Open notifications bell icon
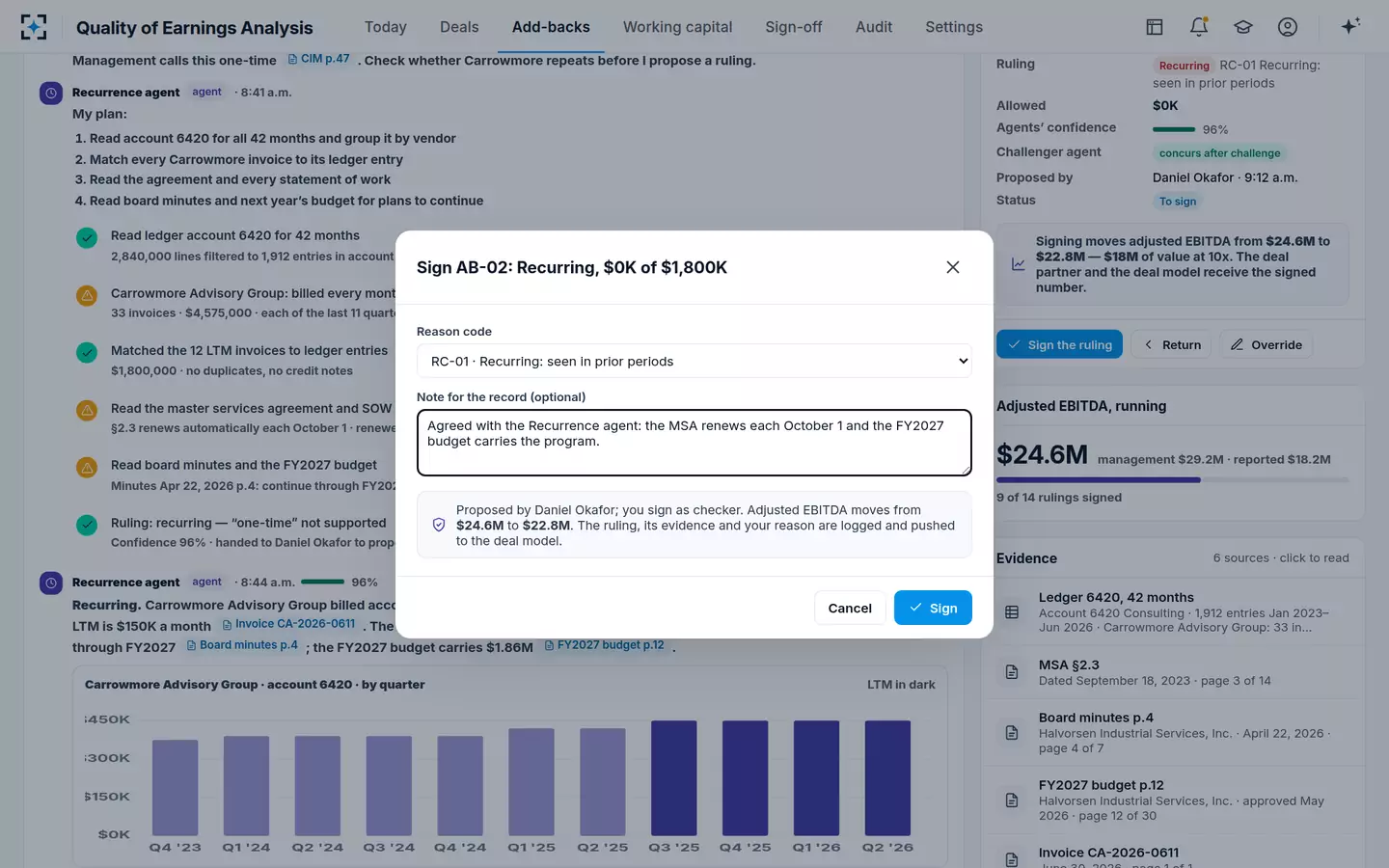 pos(1199,27)
